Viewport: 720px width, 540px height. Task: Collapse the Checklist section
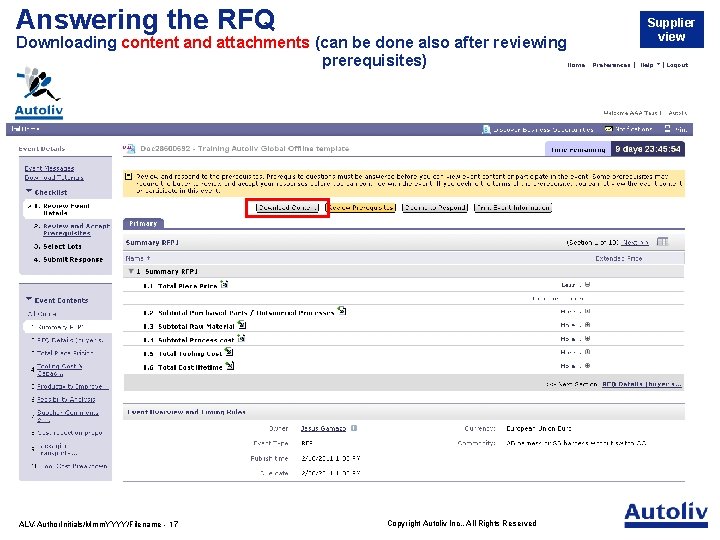29,191
